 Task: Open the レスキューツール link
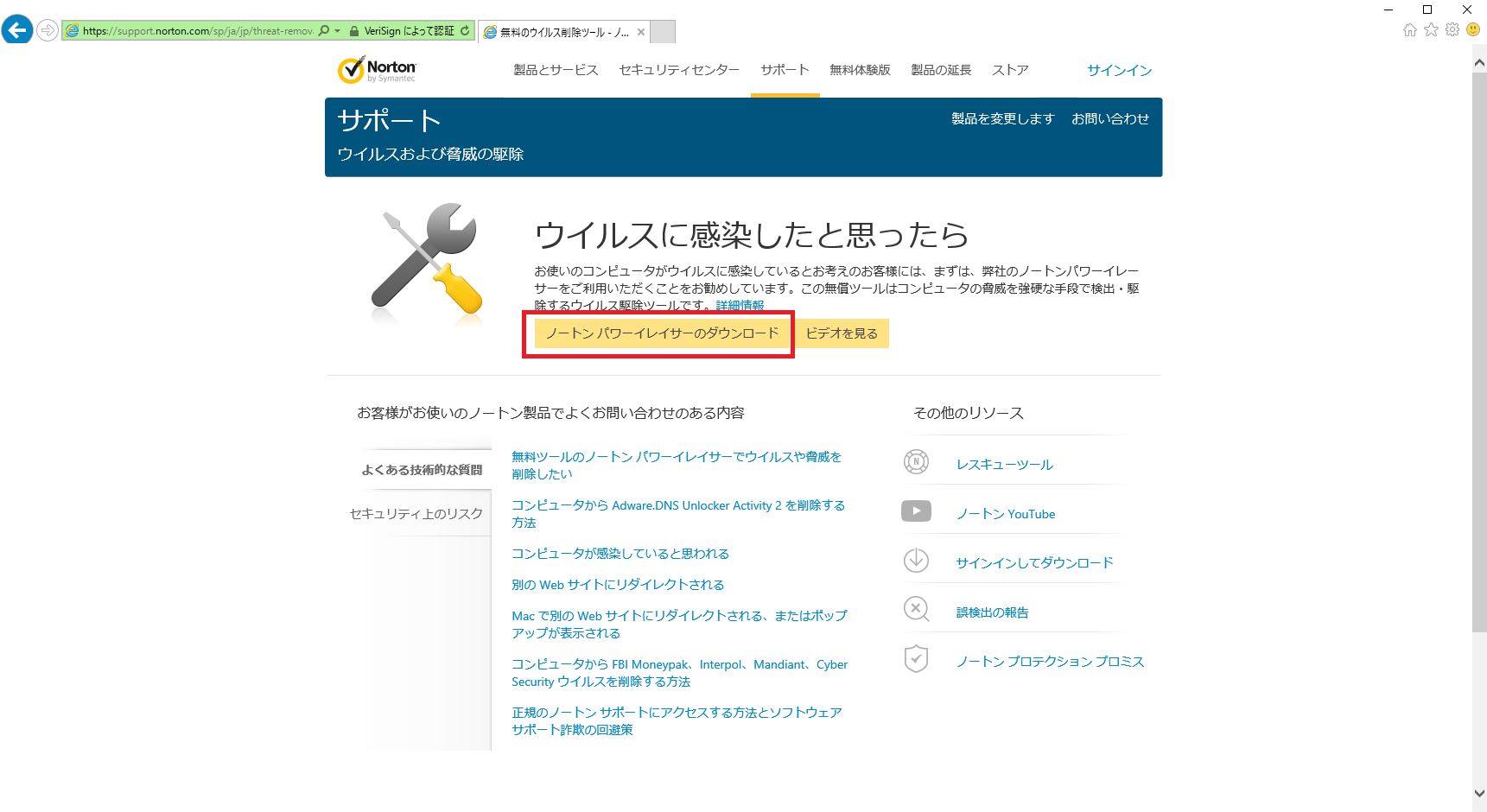1005,465
